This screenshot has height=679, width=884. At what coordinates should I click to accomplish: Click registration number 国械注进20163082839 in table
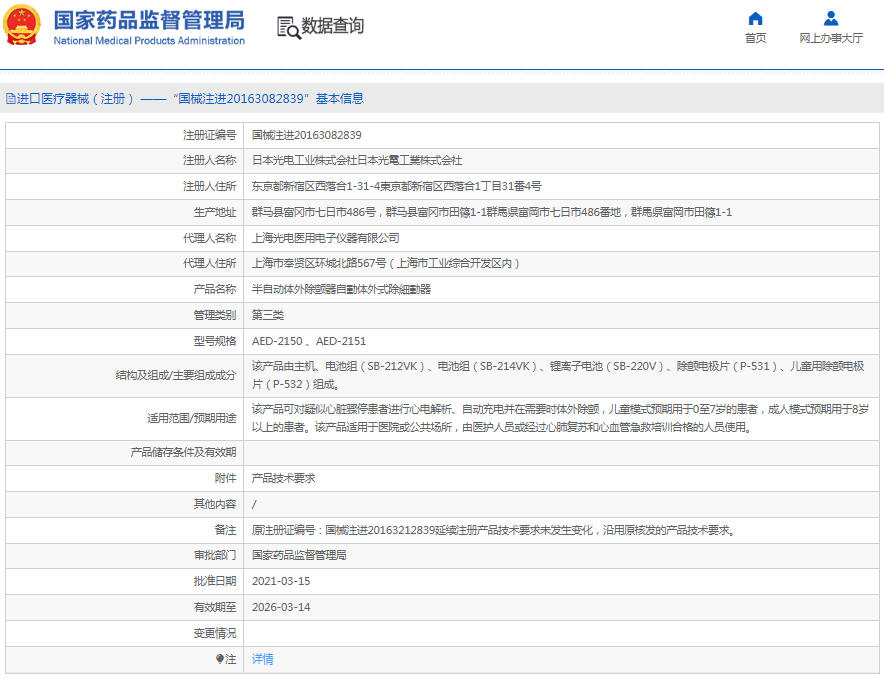(306, 134)
